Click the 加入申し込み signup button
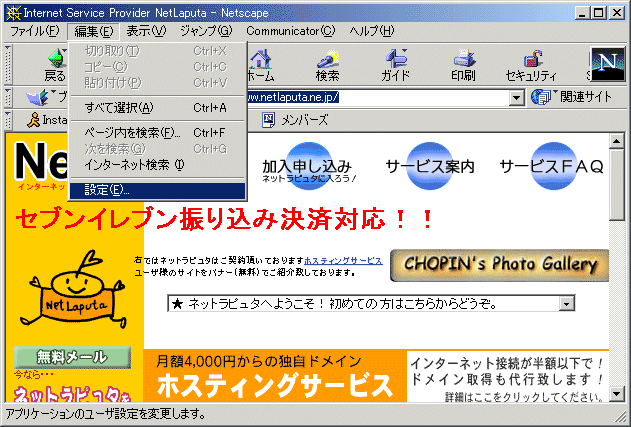The width and height of the screenshot is (631, 427). pyautogui.click(x=308, y=166)
